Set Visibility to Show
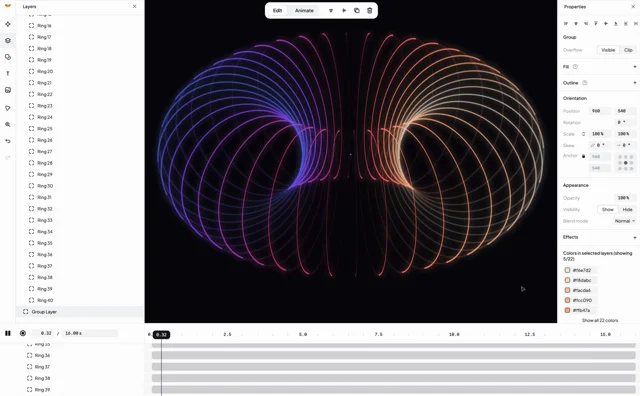Viewport: 640px width, 396px height. 608,209
